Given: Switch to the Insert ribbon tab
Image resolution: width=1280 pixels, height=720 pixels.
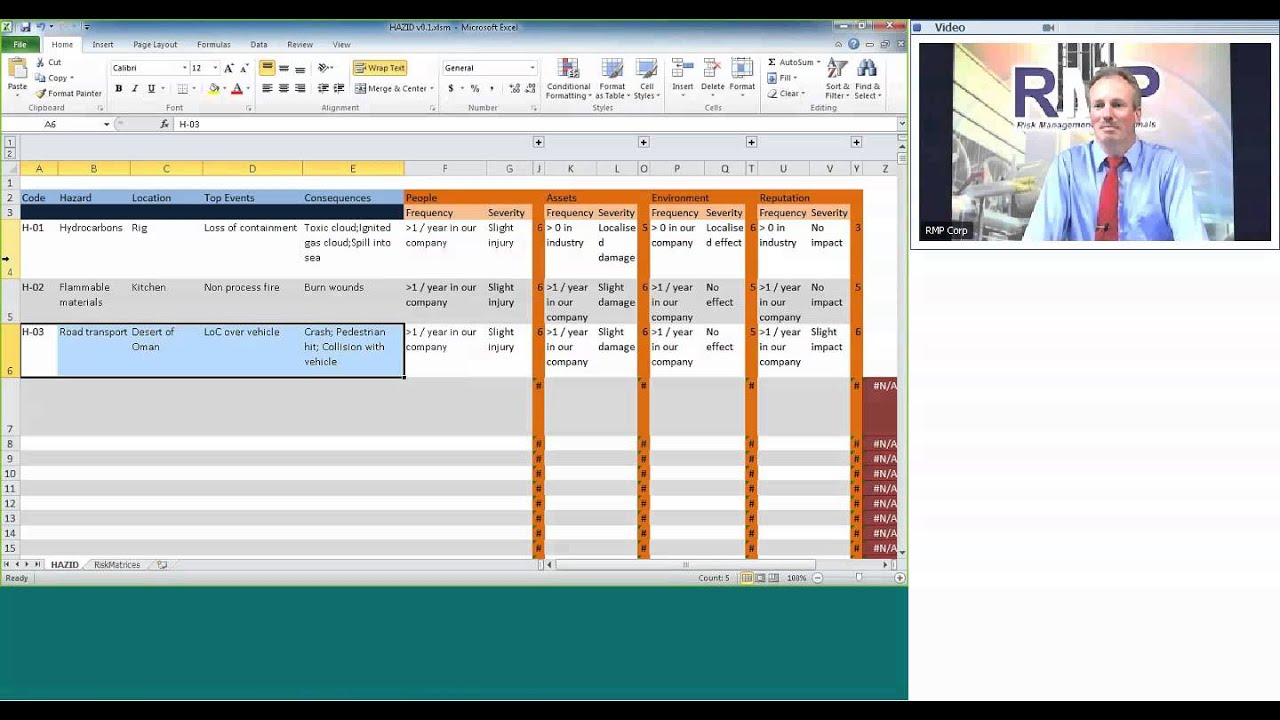Looking at the screenshot, I should coord(103,45).
